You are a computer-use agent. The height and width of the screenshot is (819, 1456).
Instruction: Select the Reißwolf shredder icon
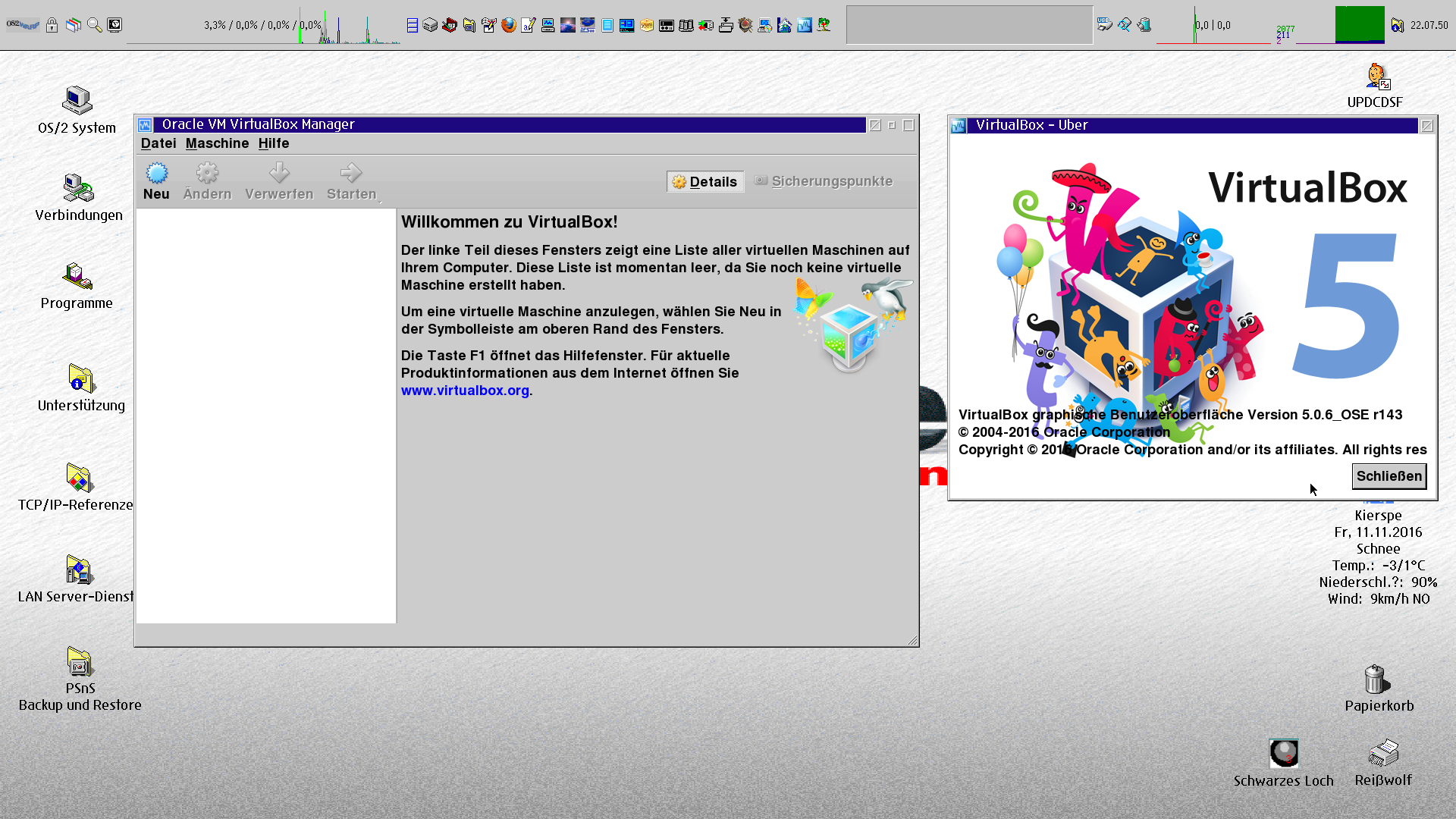point(1383,764)
